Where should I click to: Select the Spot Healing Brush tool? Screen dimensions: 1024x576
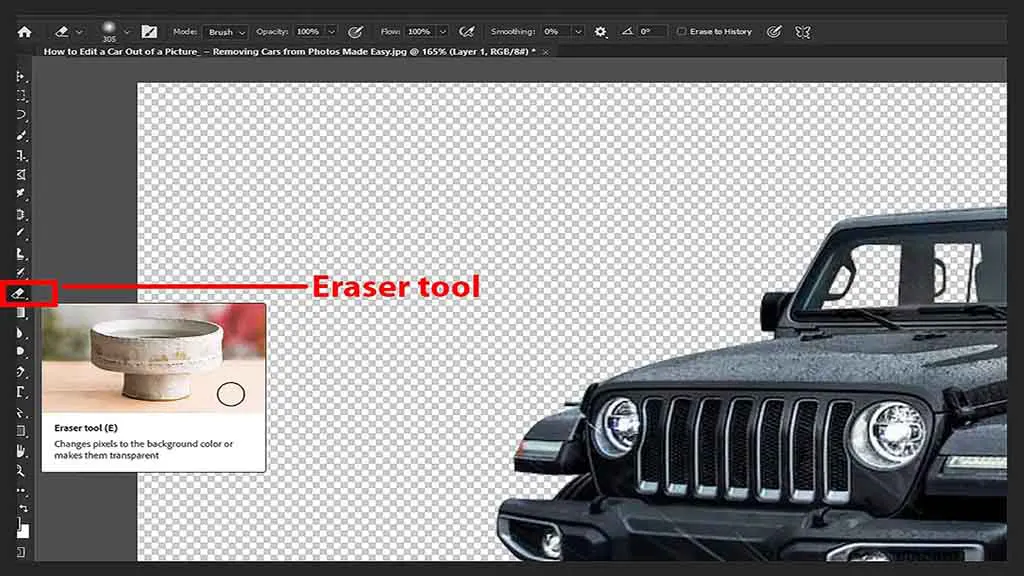coord(21,214)
